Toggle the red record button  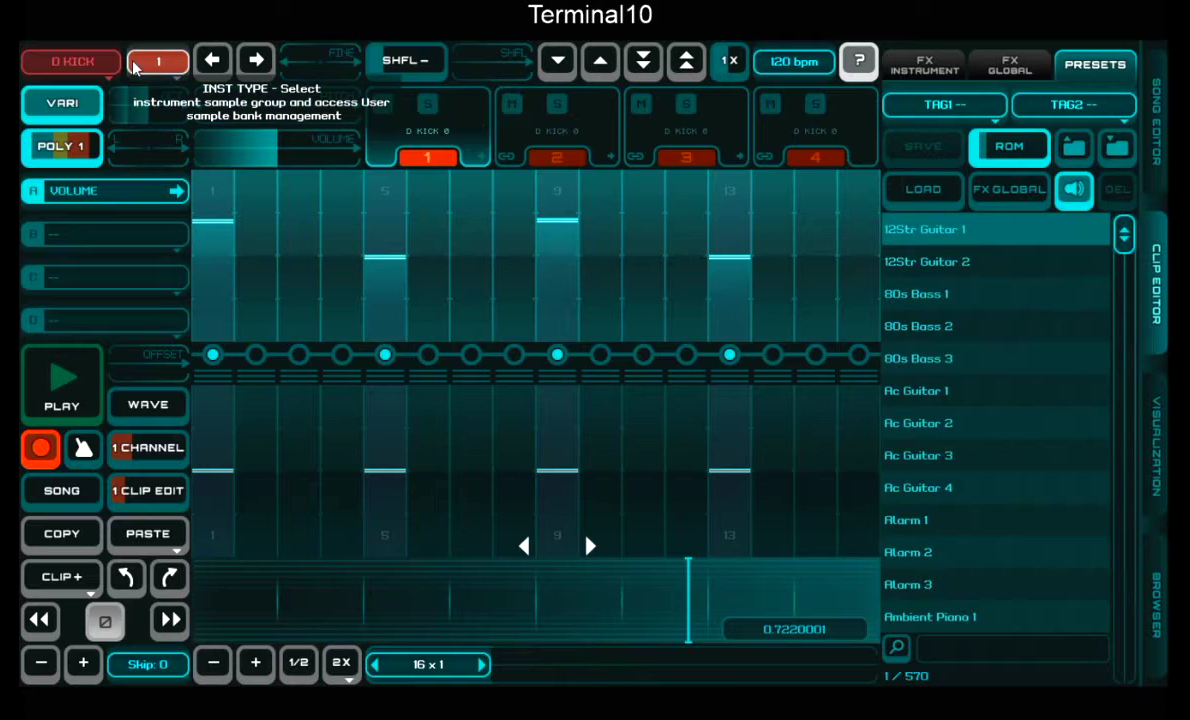pos(41,448)
